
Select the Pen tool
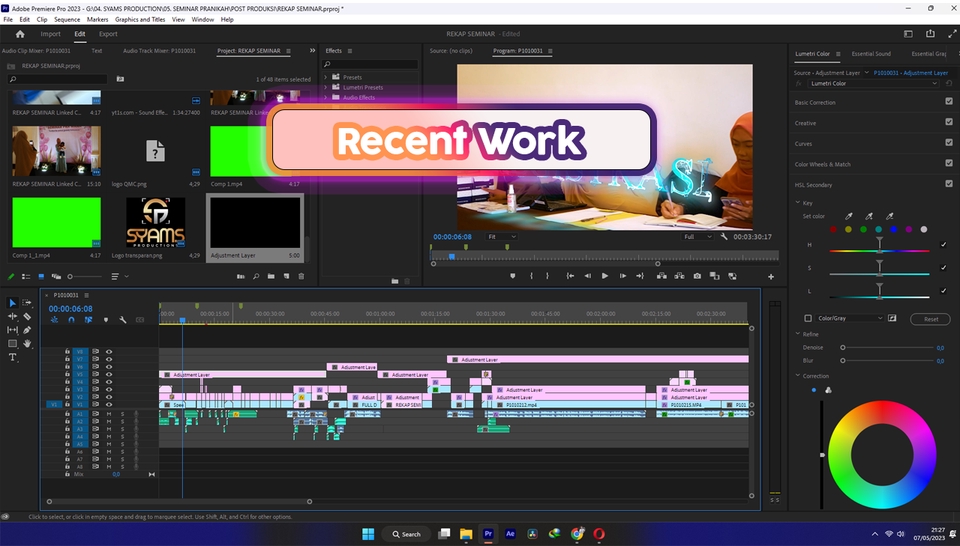[x=27, y=330]
